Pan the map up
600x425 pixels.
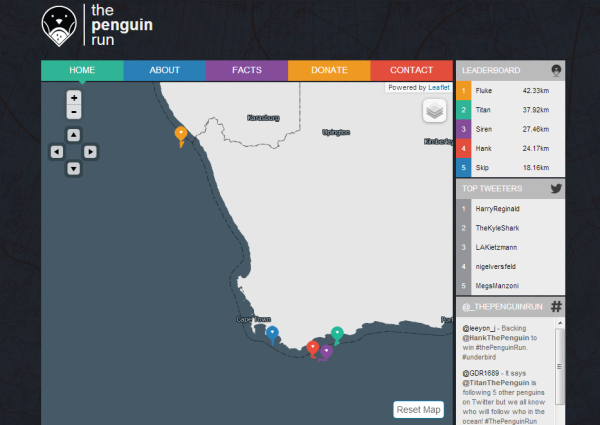73,135
